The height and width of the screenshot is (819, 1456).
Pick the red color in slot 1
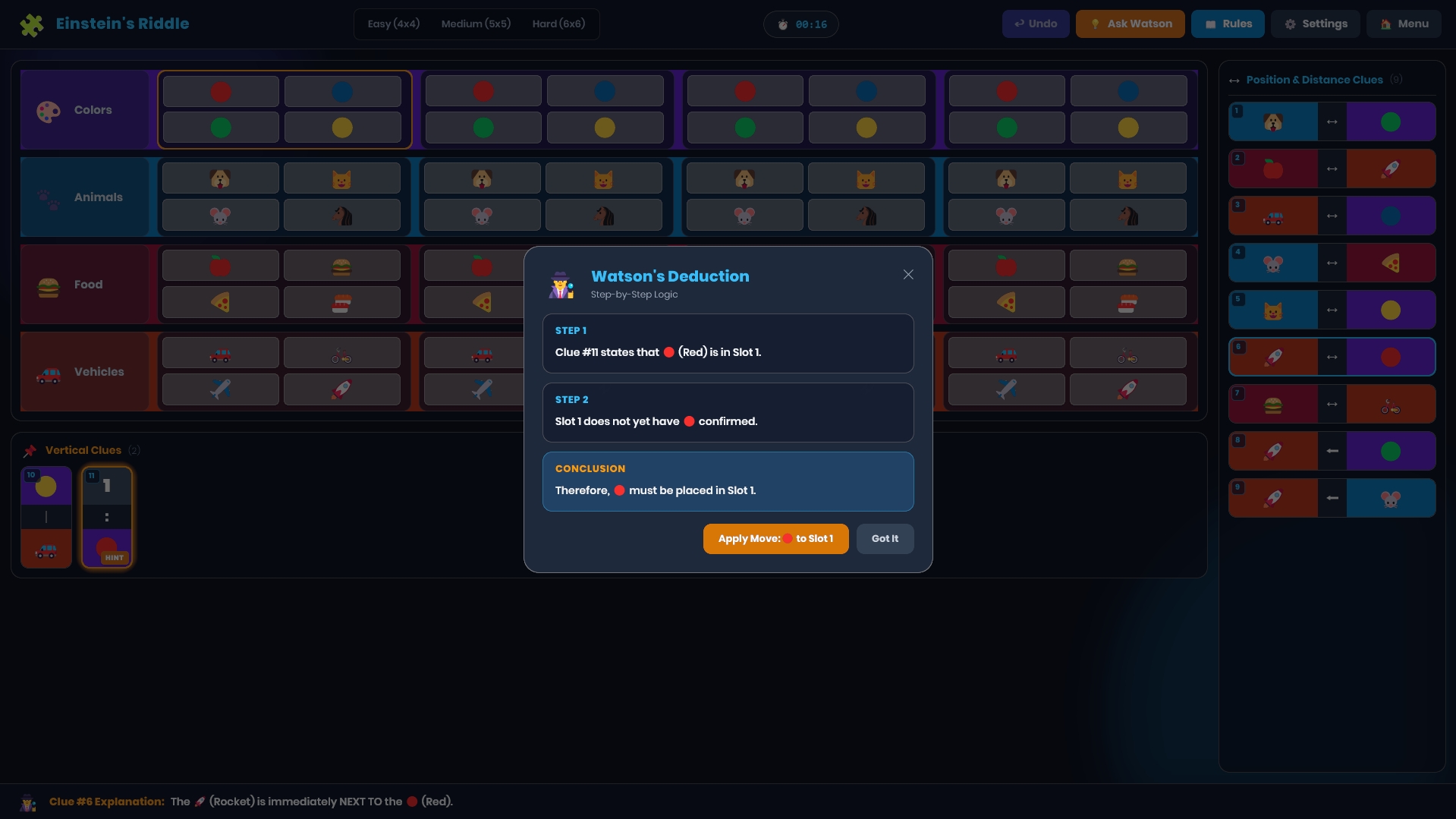[x=221, y=92]
